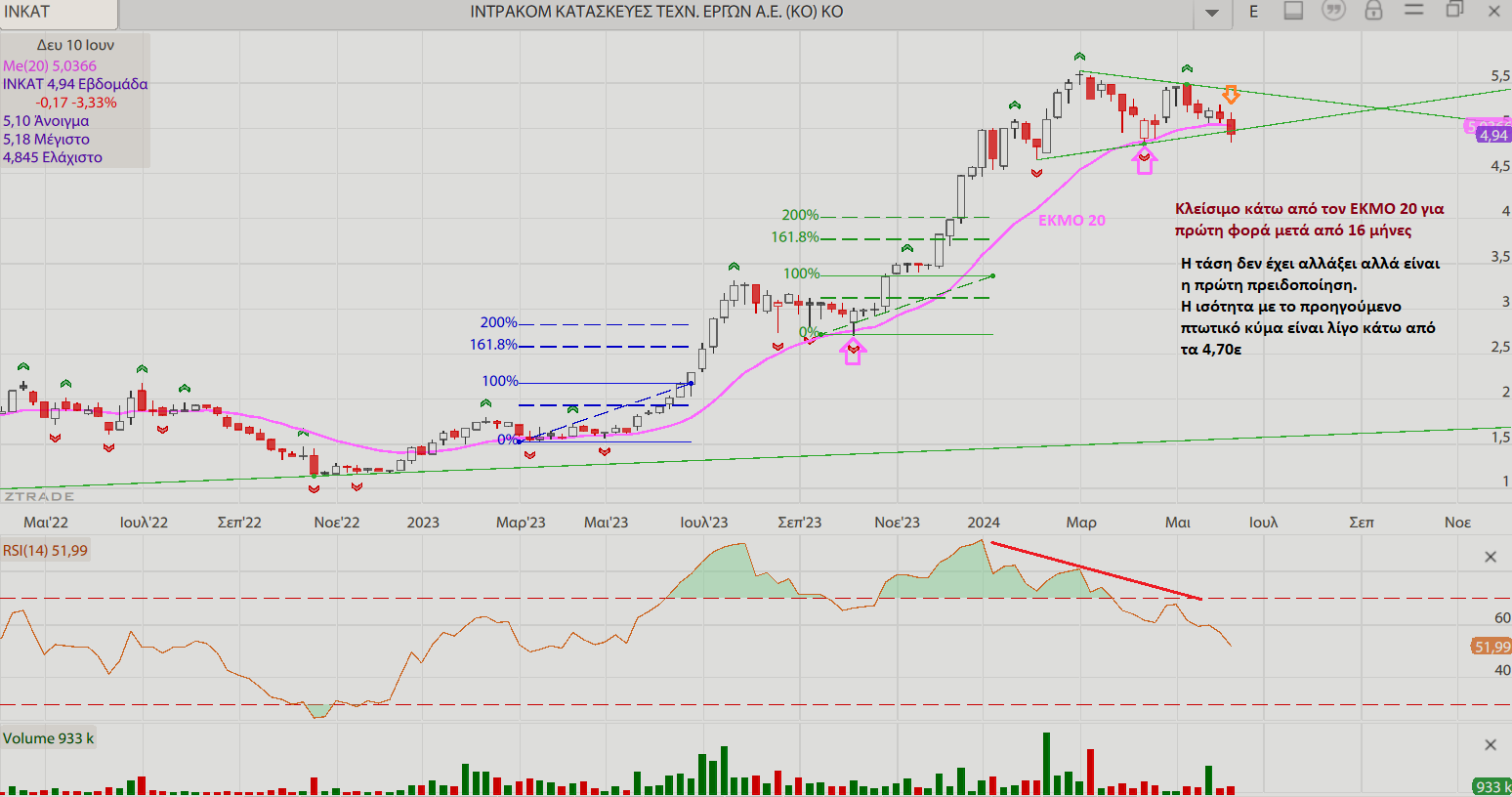Click the restore window icon
Image resolution: width=1512 pixels, height=797 pixels.
pyautogui.click(x=1454, y=10)
